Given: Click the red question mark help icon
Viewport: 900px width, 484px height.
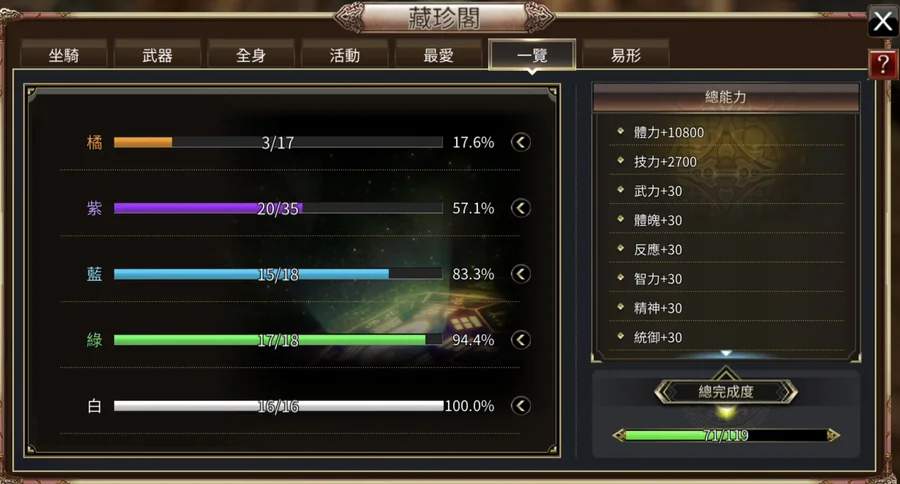Looking at the screenshot, I should [883, 64].
